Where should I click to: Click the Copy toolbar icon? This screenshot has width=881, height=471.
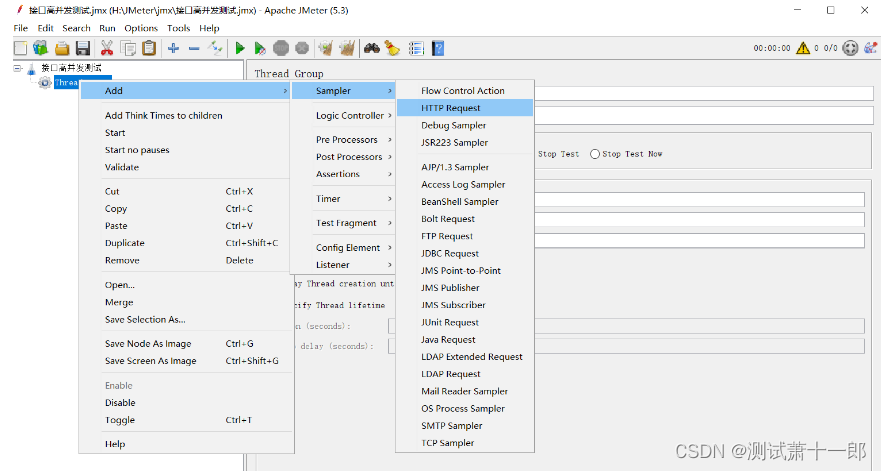click(128, 48)
